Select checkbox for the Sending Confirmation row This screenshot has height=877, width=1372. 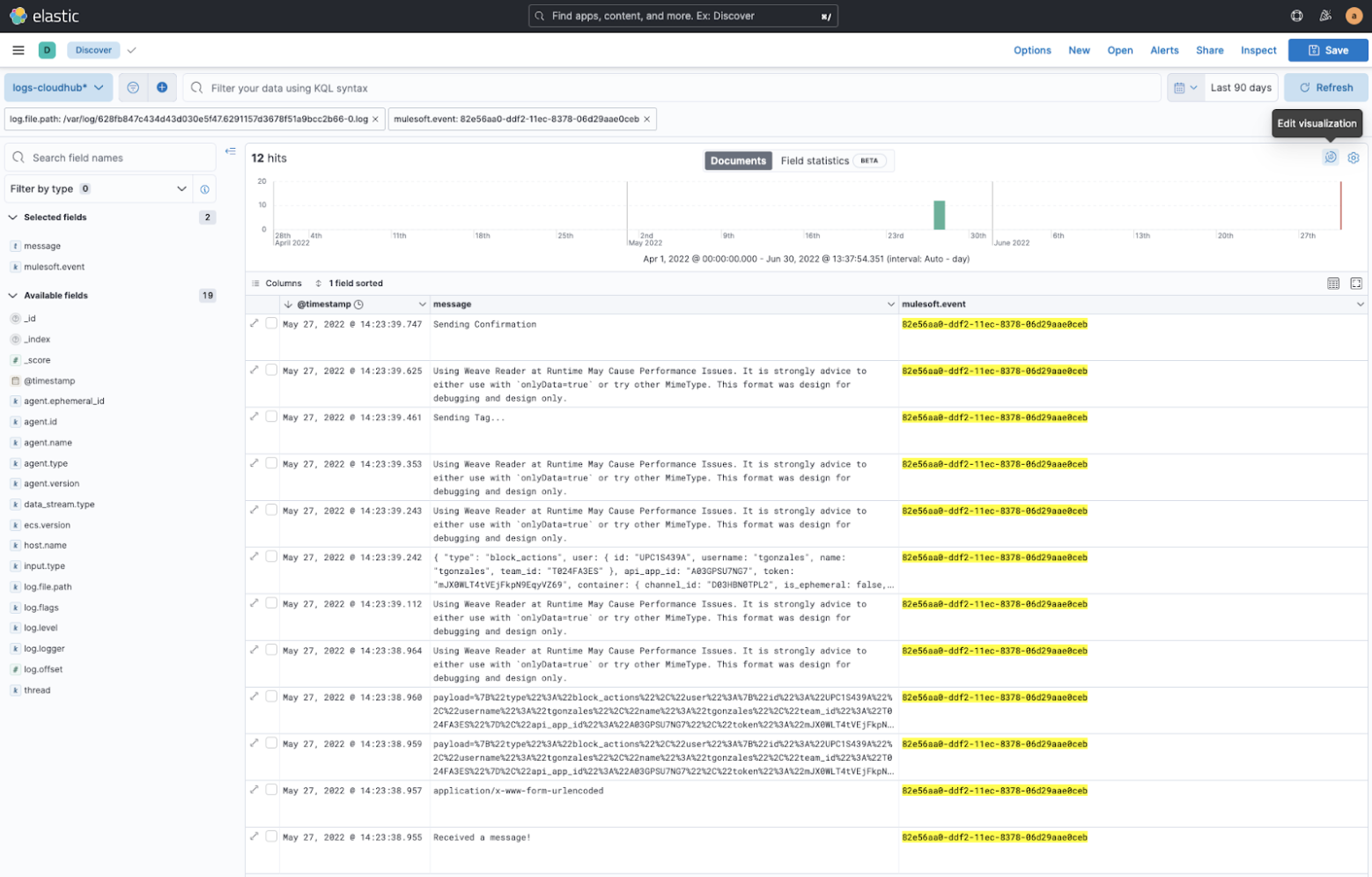pos(271,323)
